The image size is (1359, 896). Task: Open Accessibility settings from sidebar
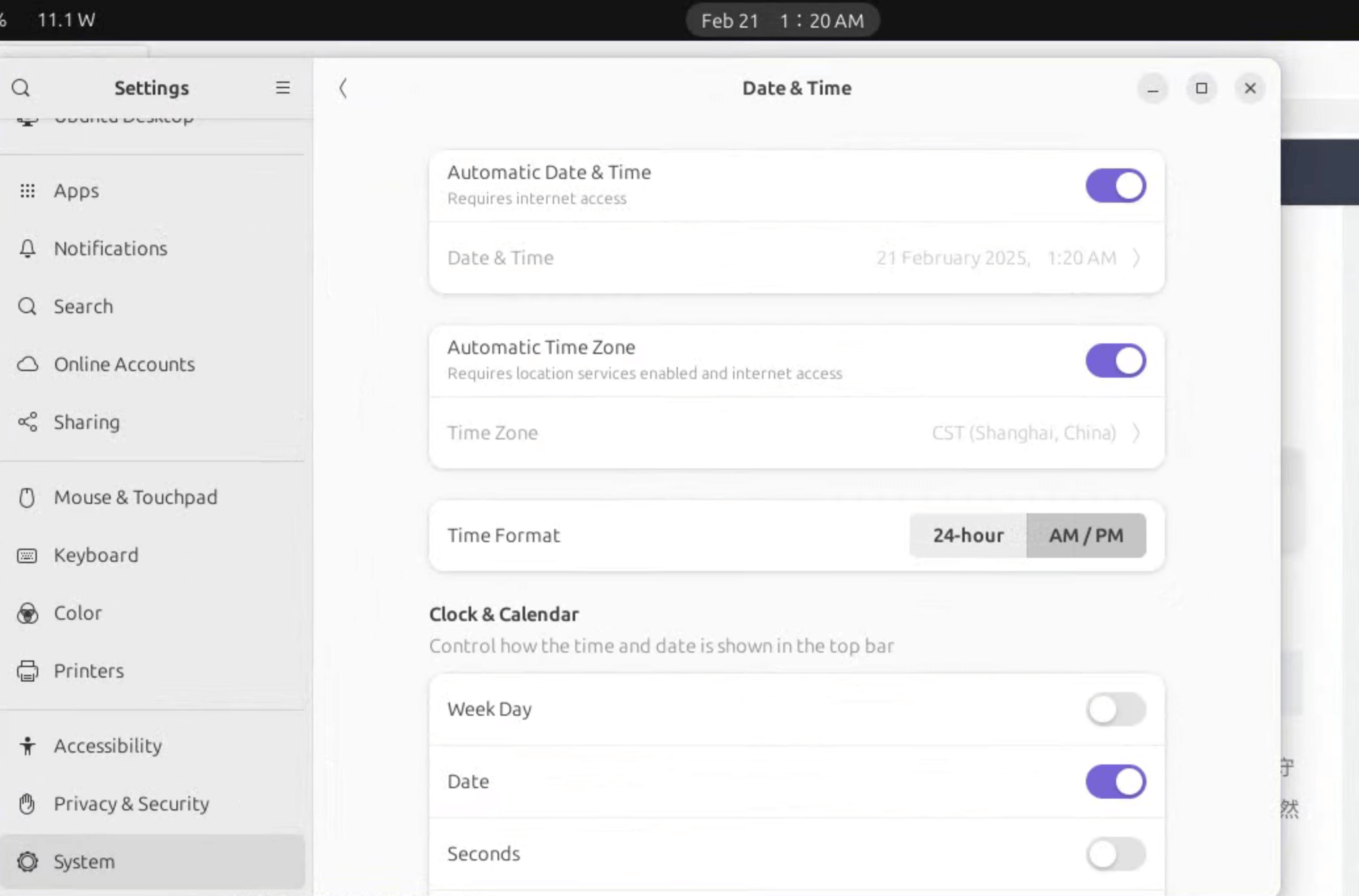point(107,746)
